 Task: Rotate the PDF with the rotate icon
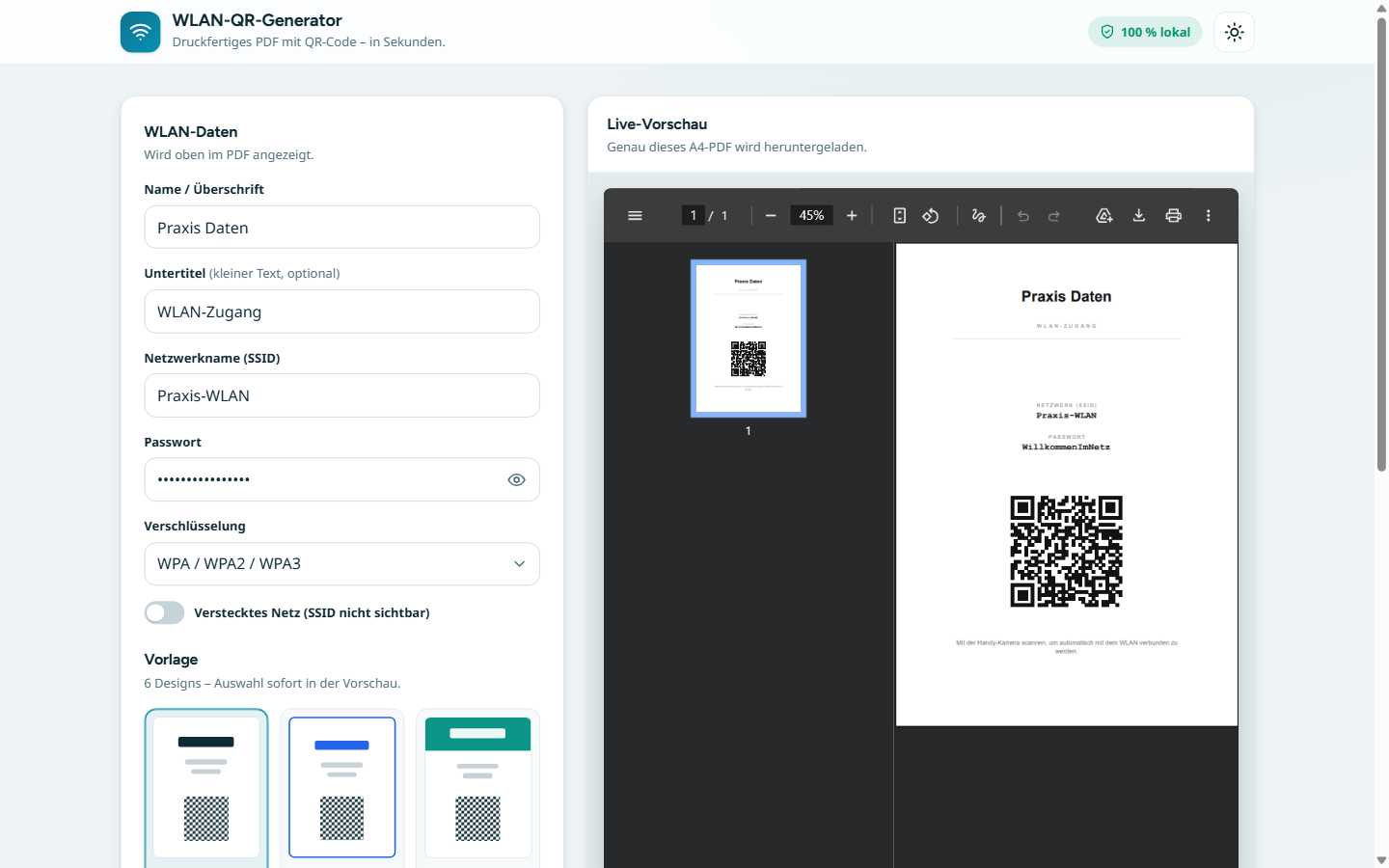click(x=931, y=215)
